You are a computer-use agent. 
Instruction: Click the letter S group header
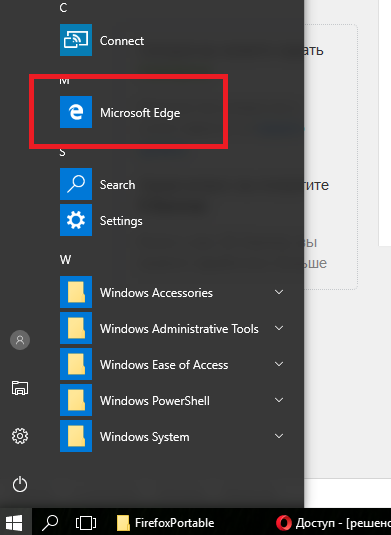coord(62,152)
